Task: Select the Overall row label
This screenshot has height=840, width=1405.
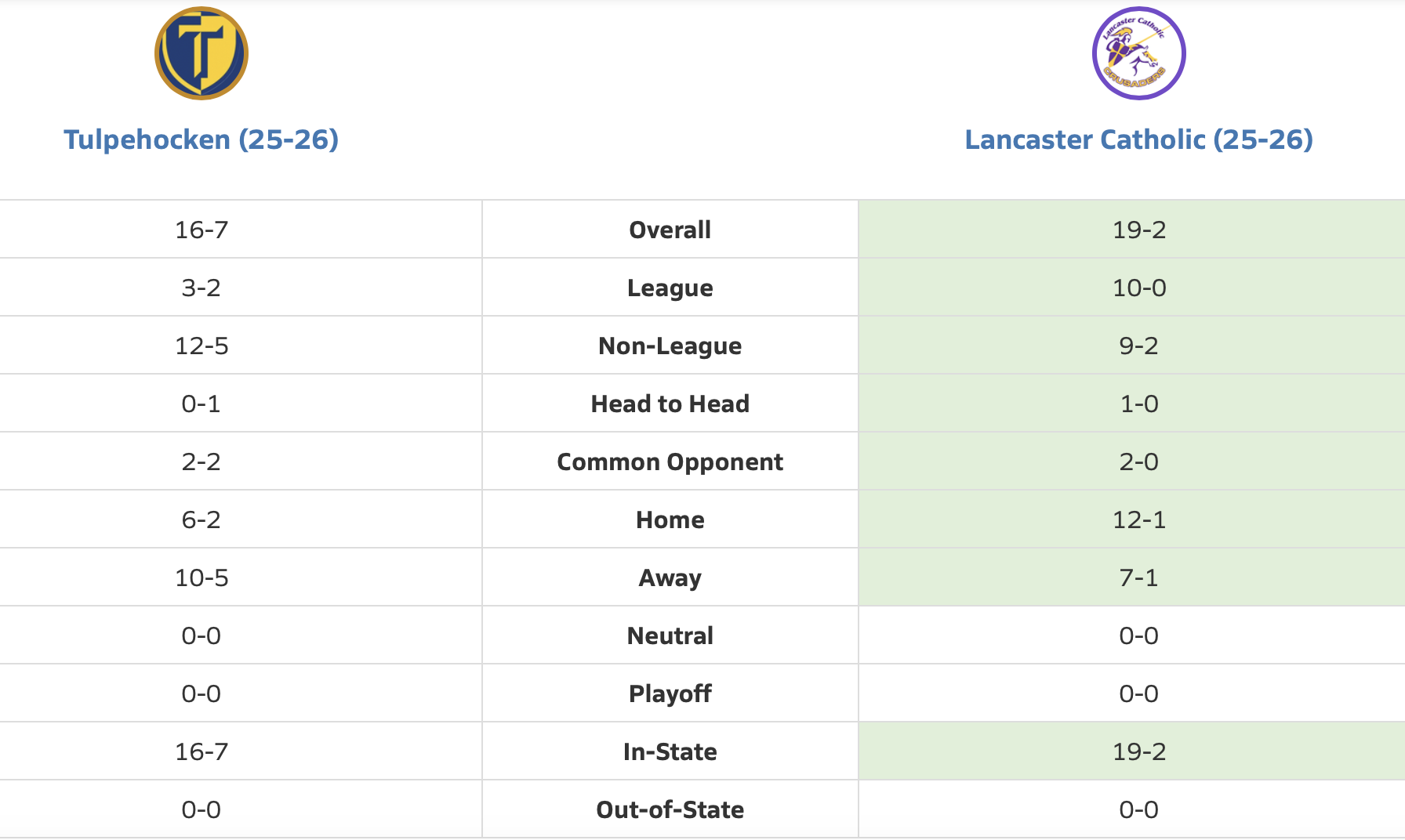Action: point(670,230)
